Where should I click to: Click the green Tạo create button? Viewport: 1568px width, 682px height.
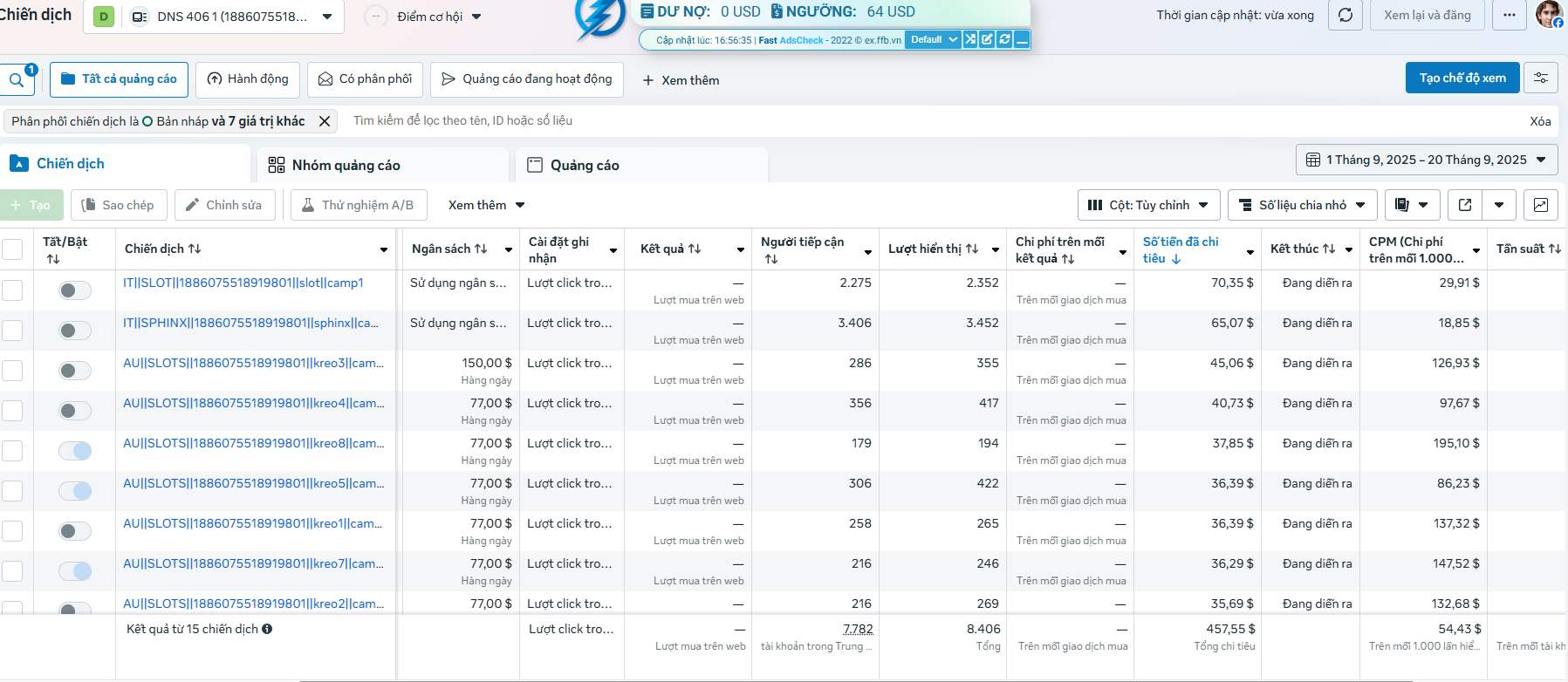pyautogui.click(x=31, y=205)
